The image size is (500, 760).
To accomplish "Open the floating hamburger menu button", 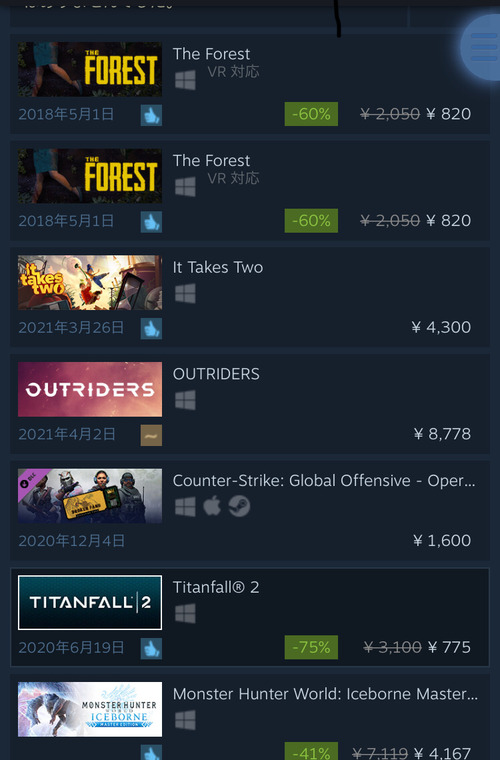I will tap(482, 47).
